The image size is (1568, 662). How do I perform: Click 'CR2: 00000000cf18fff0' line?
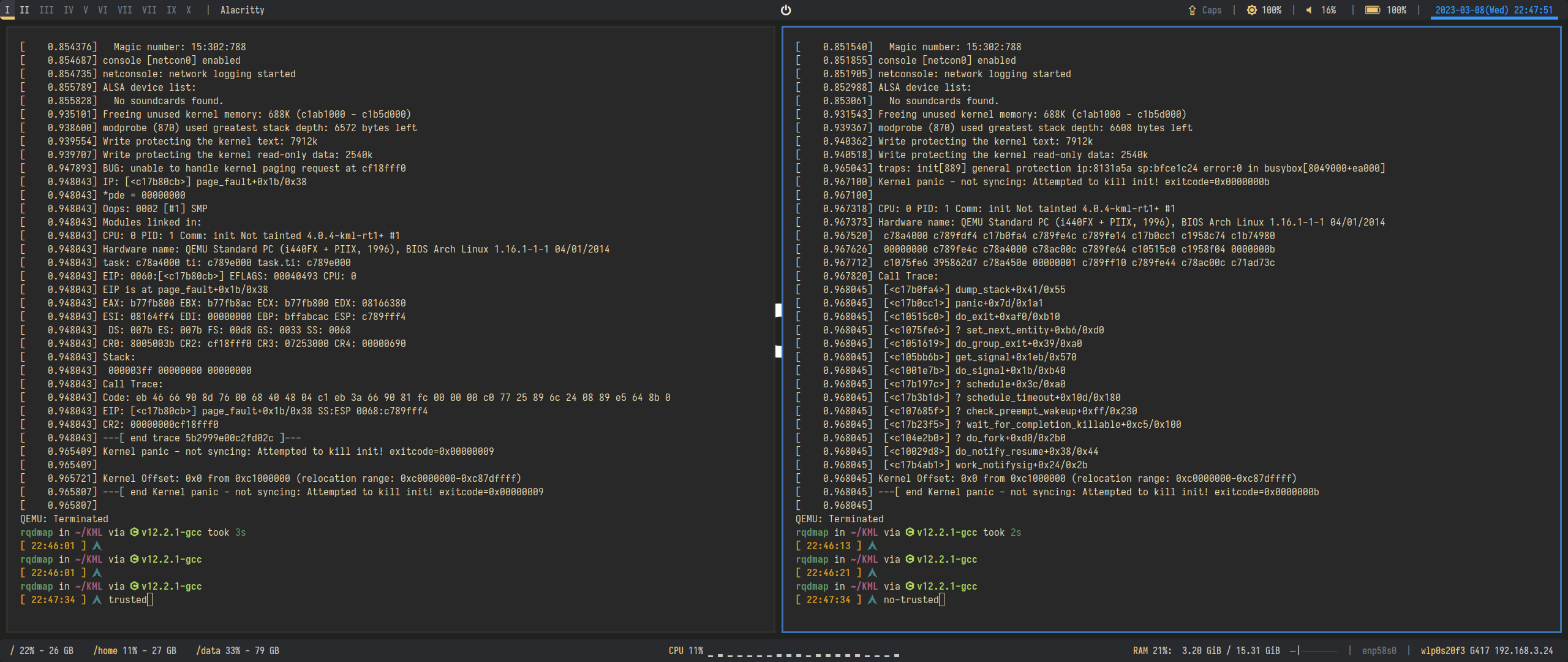tap(119, 424)
